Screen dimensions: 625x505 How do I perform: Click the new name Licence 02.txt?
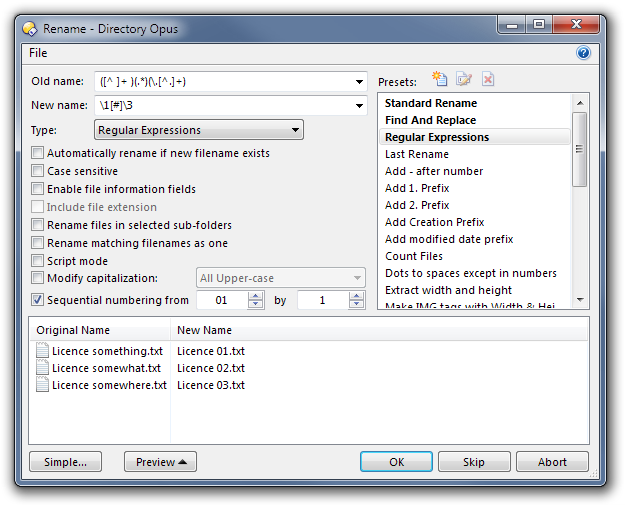click(x=211, y=368)
